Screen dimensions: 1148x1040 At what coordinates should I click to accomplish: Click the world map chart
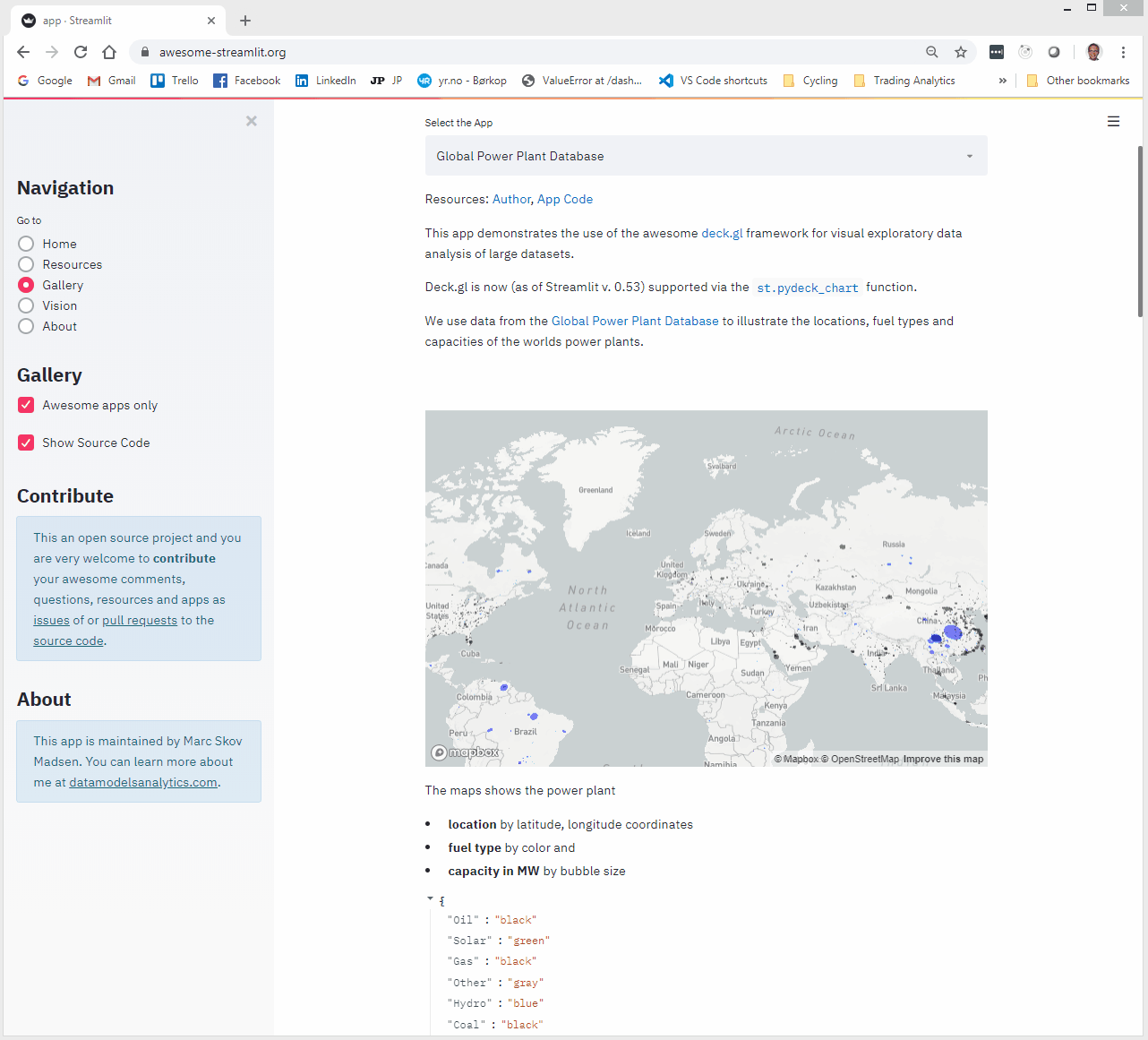tap(706, 588)
